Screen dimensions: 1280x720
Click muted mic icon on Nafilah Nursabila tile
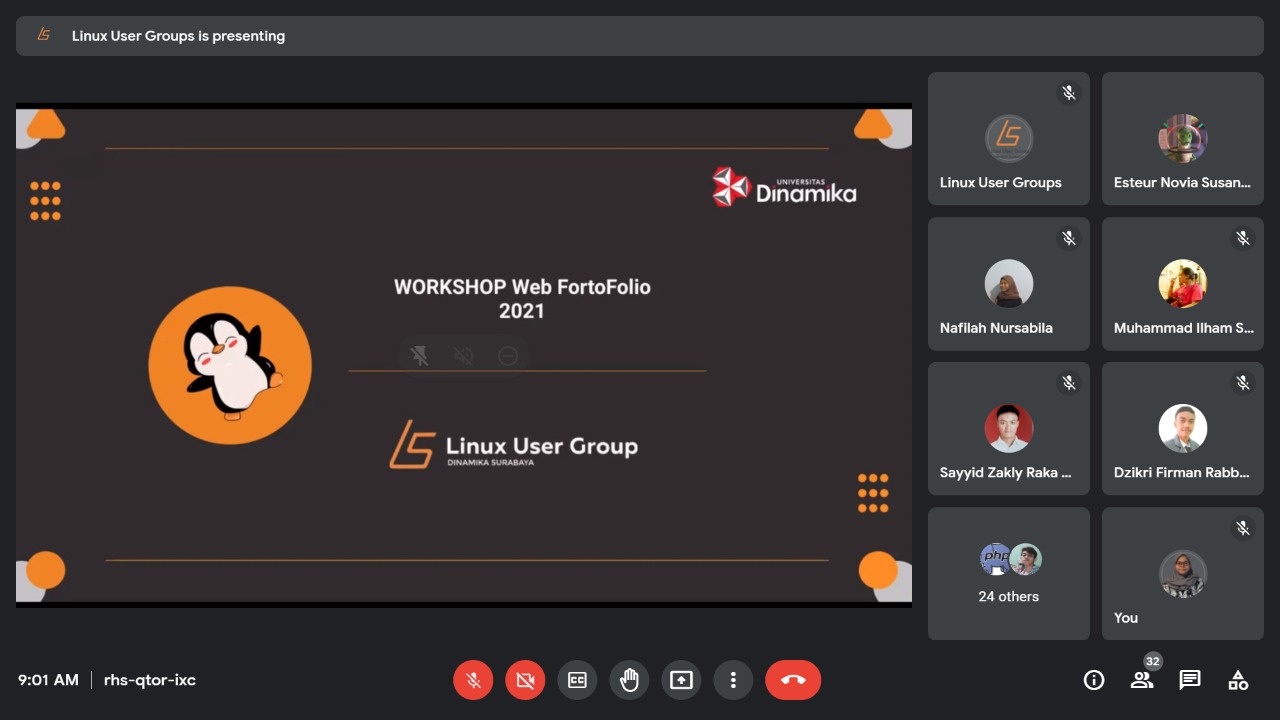click(x=1069, y=238)
